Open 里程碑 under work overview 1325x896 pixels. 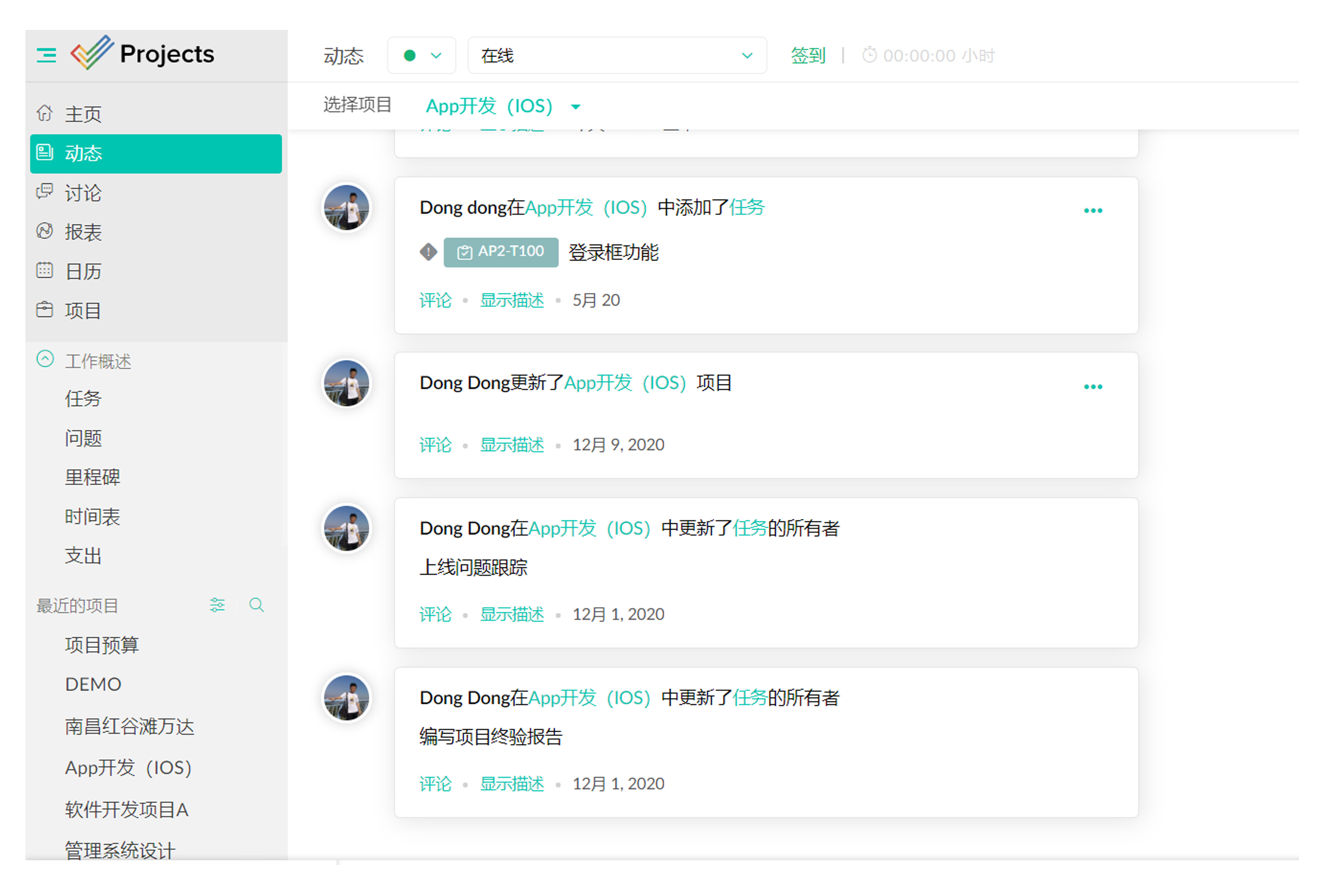(92, 477)
